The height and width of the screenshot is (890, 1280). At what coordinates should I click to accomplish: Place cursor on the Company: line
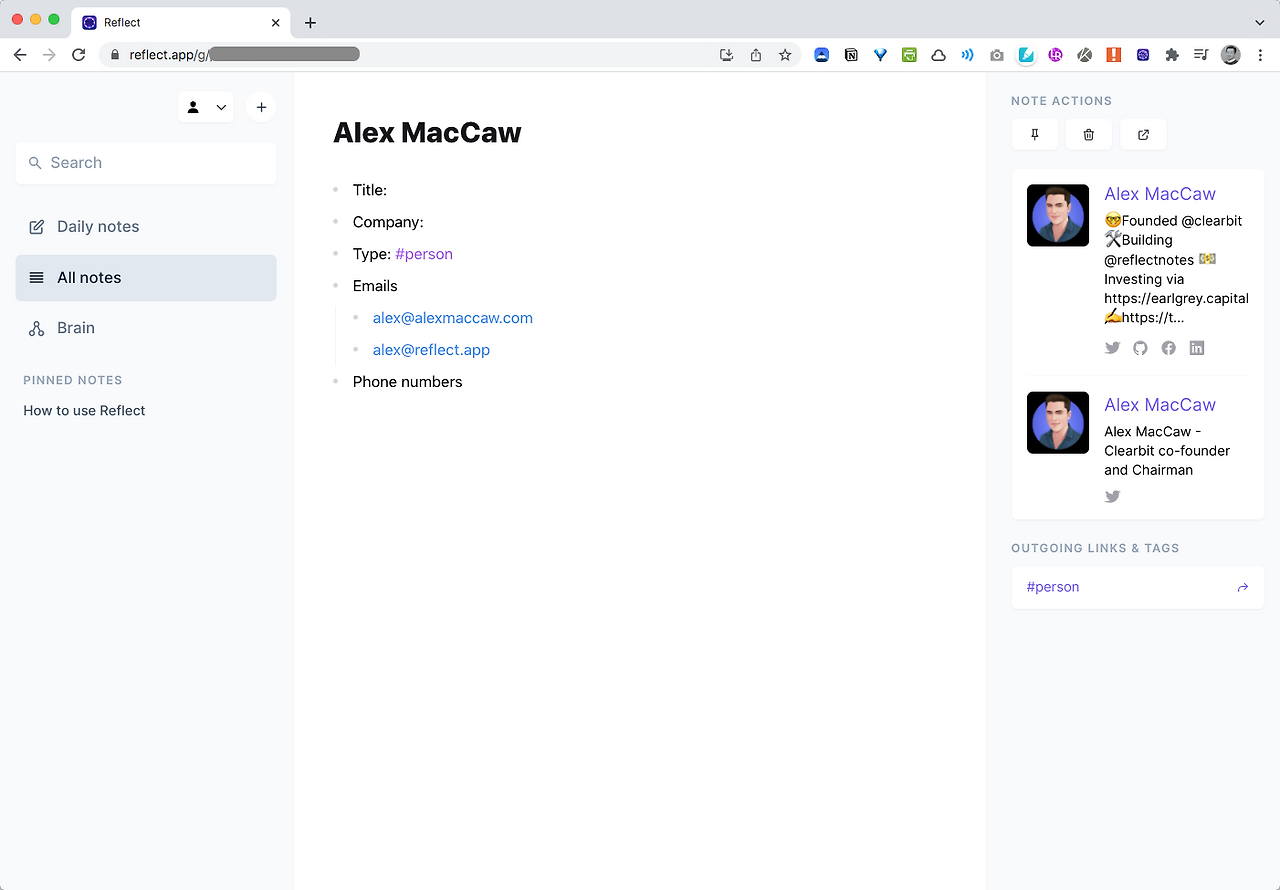pyautogui.click(x=388, y=222)
